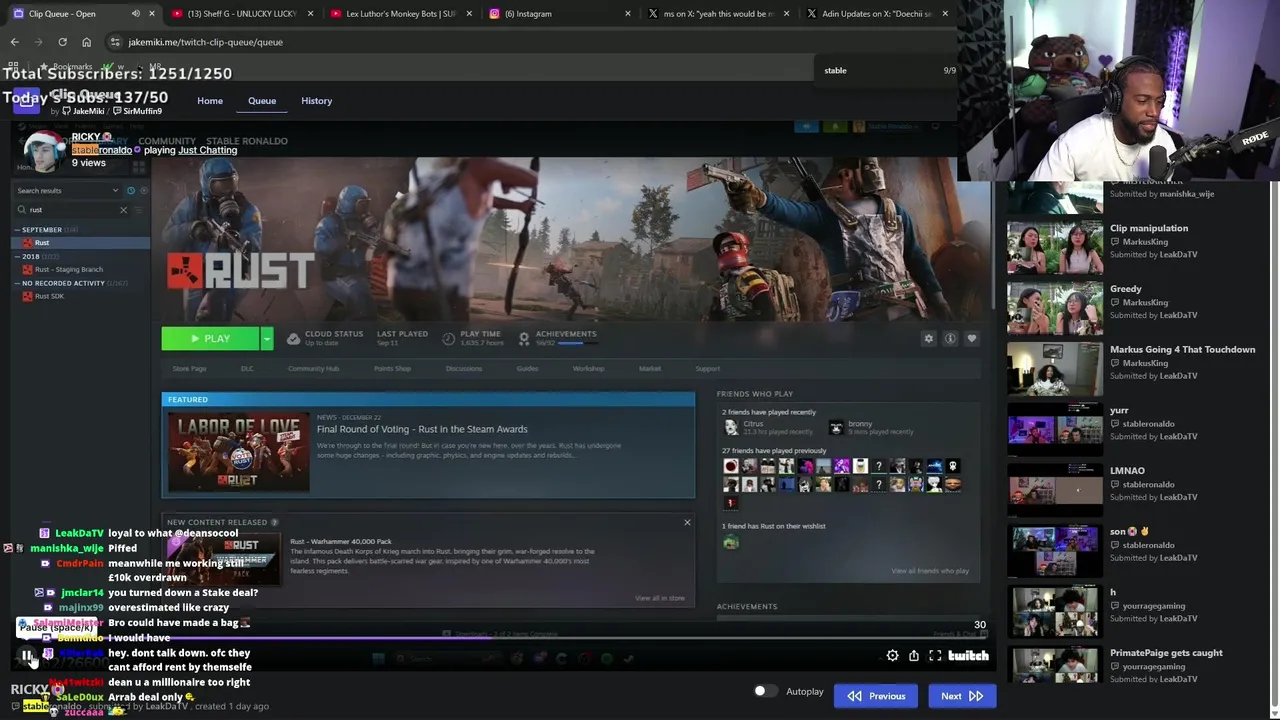Clear the rust search in Steam library
Screen dimensions: 1280x720
(123, 210)
